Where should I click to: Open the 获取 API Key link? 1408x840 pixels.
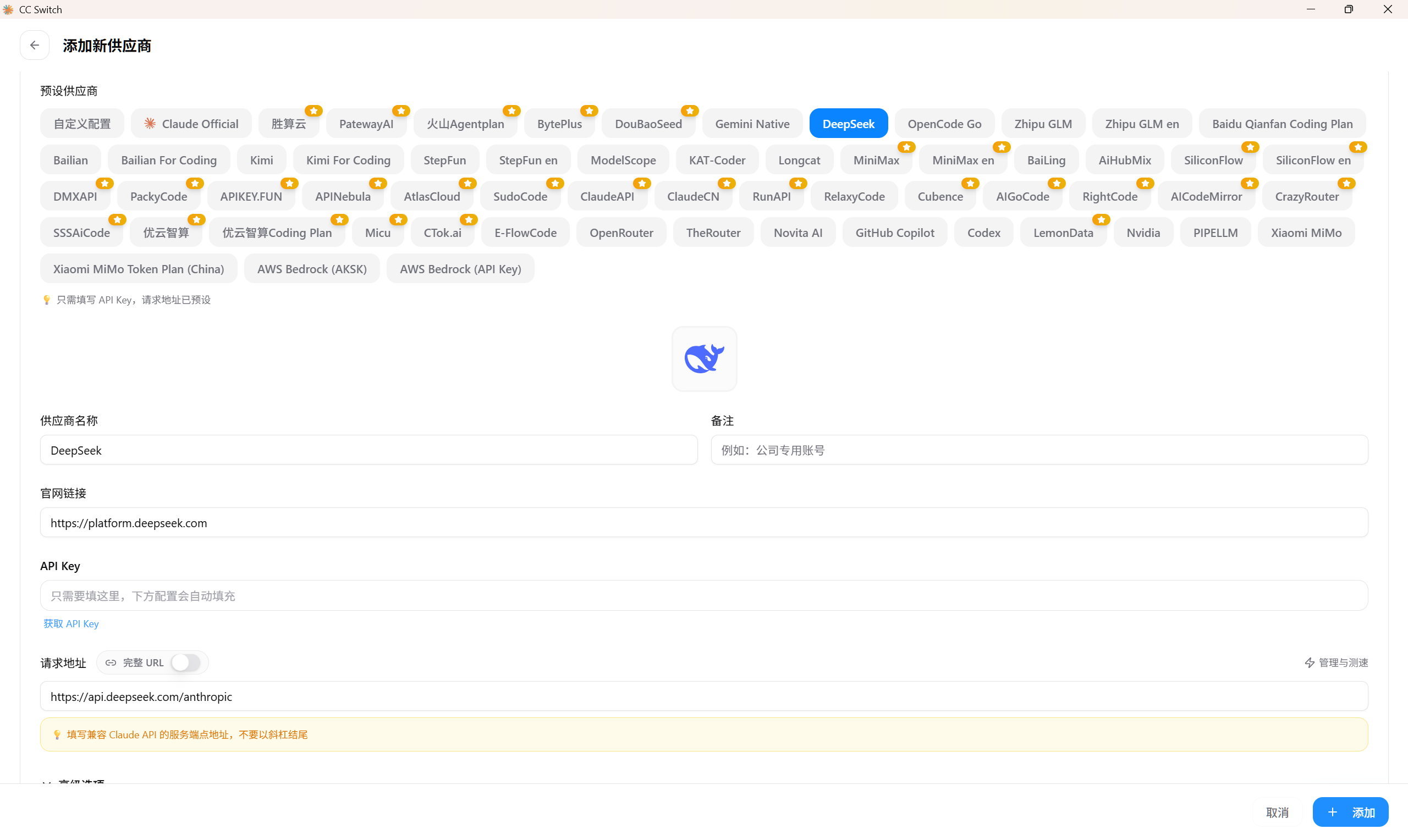(x=71, y=624)
